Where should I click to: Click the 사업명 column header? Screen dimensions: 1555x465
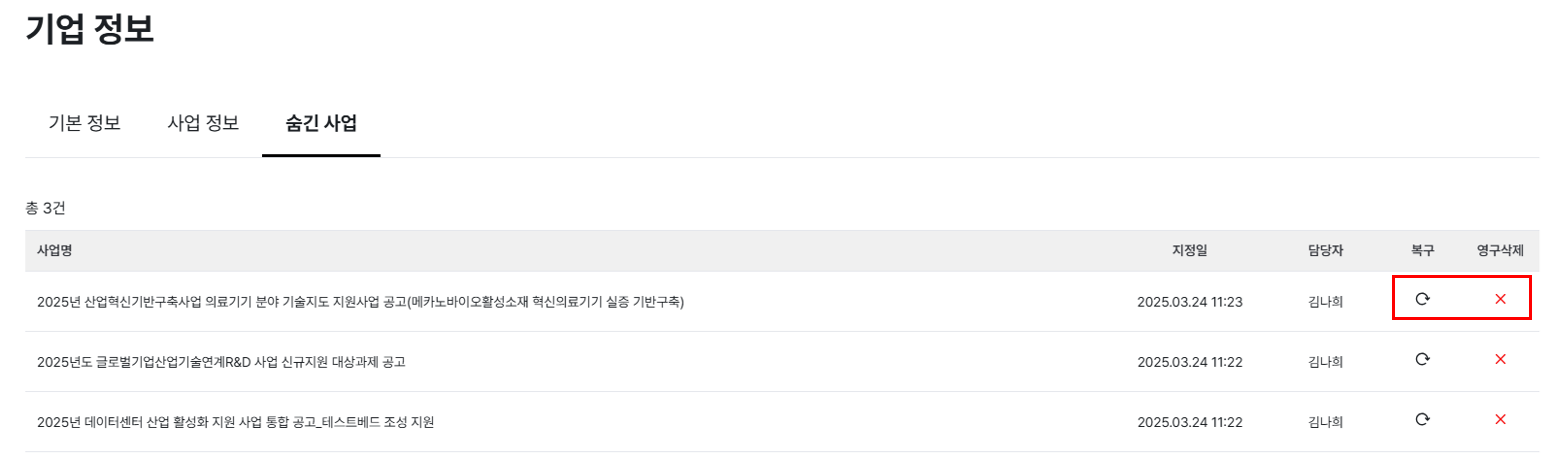coord(54,251)
